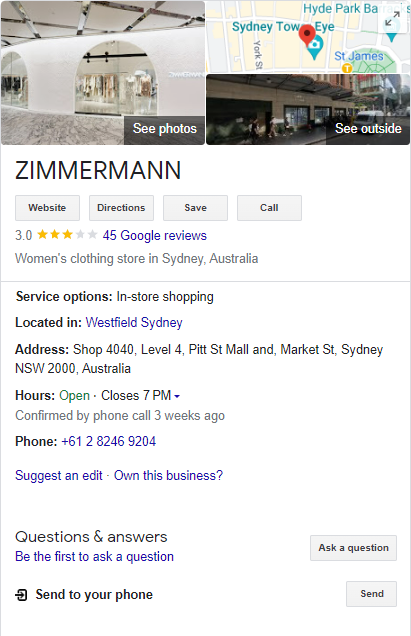Image resolution: width=411 pixels, height=636 pixels.
Task: Open 45 Google reviews
Action: pyautogui.click(x=155, y=235)
